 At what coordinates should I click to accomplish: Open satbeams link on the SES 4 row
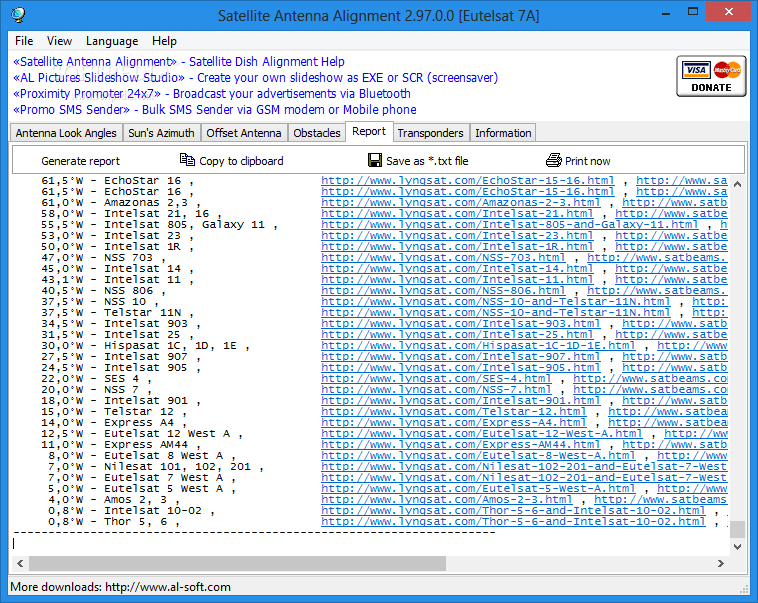650,379
